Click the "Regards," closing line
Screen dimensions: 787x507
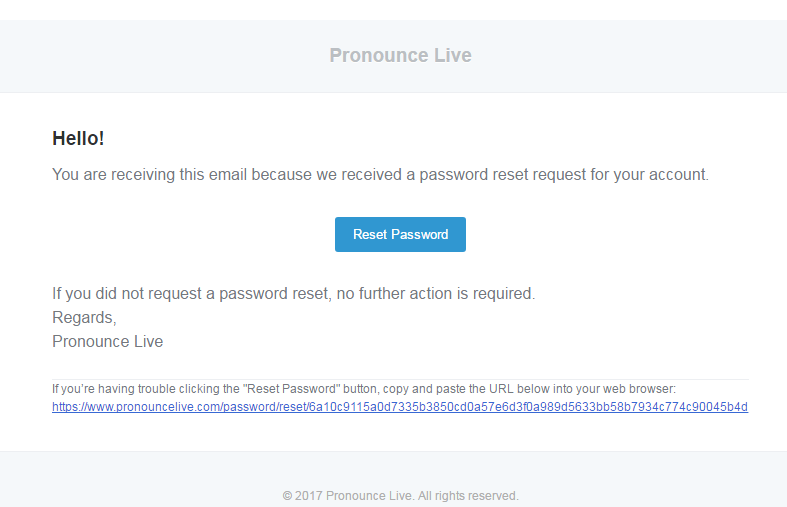(84, 318)
